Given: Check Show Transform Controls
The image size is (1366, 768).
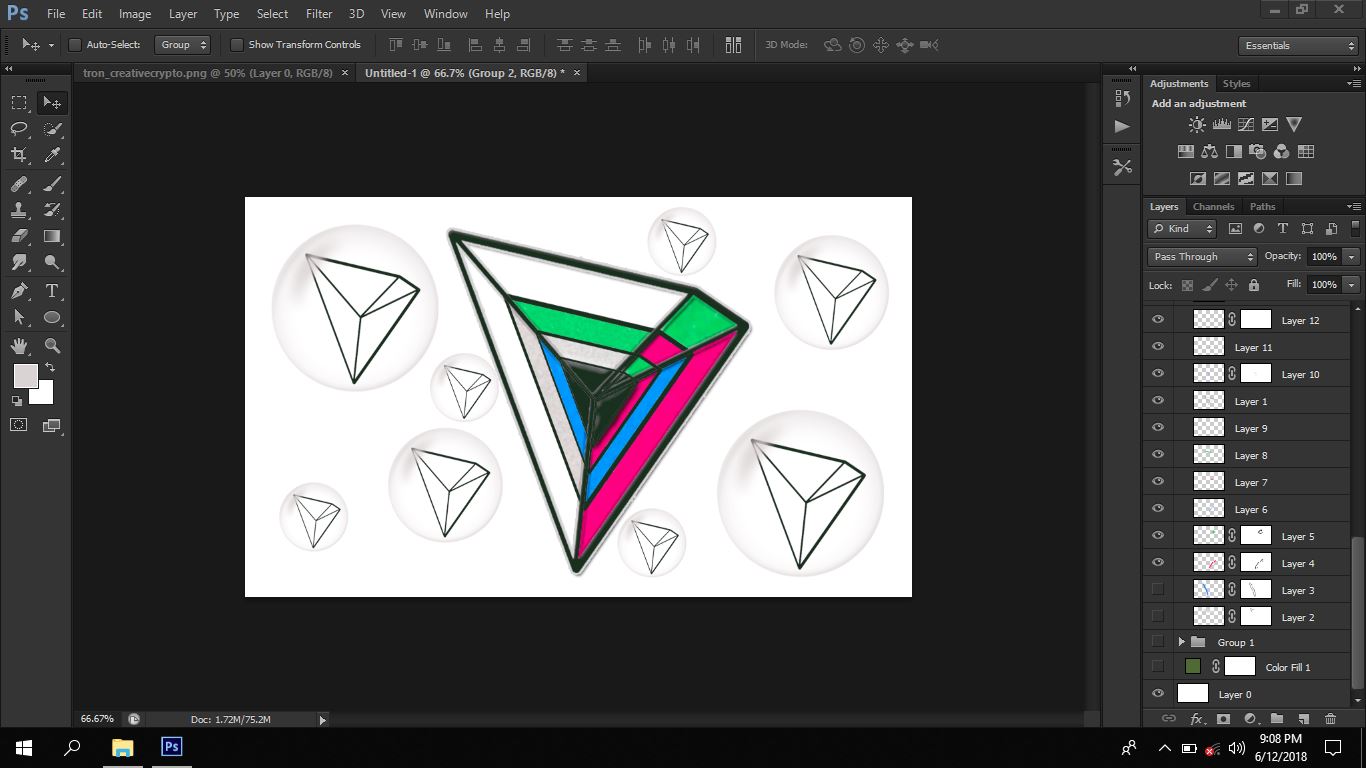Looking at the screenshot, I should click(237, 45).
